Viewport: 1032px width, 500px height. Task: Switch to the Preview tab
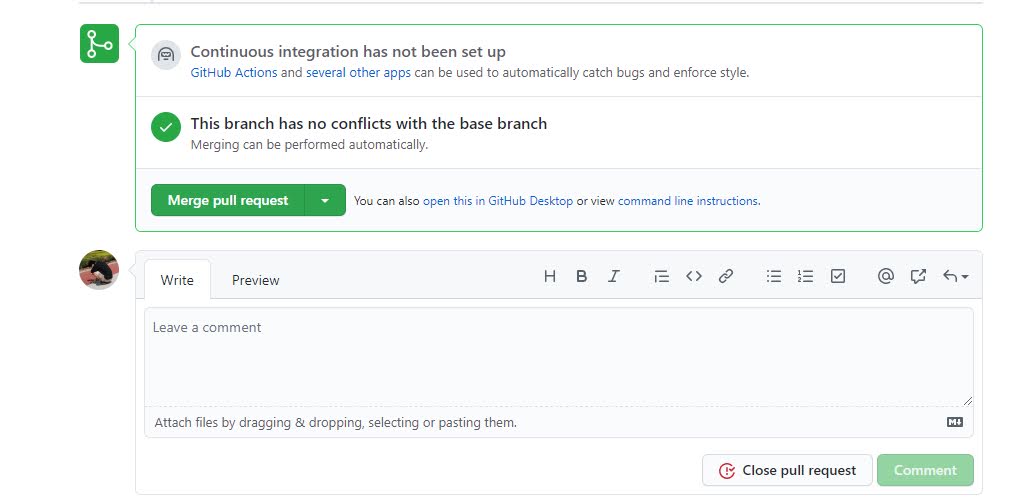pos(256,280)
